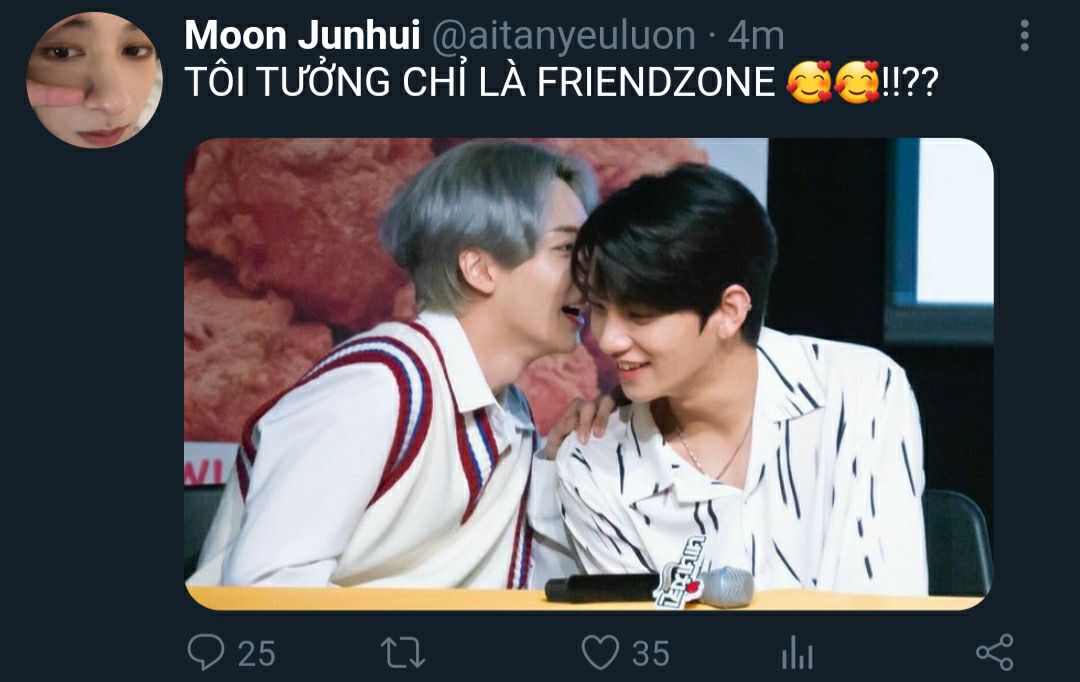The image size is (1080, 682).
Task: Open the @aitanyeuluon handle link
Action: [x=563, y=36]
